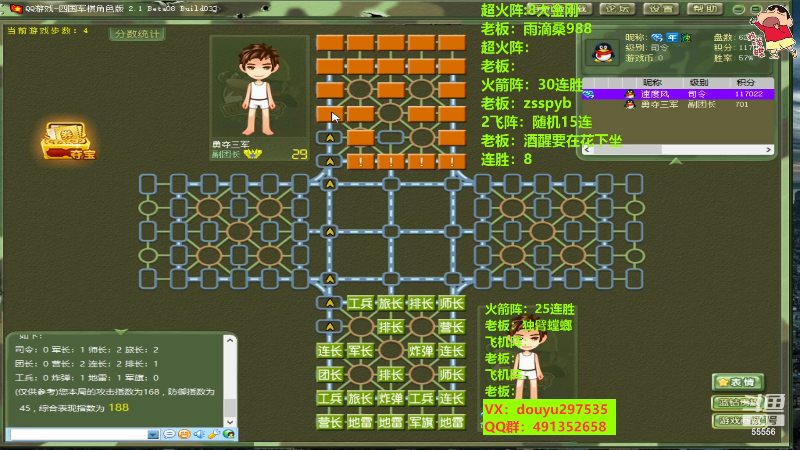Open the 论坛 forum menu button
Image resolution: width=800 pixels, height=450 pixels.
pyautogui.click(x=617, y=9)
